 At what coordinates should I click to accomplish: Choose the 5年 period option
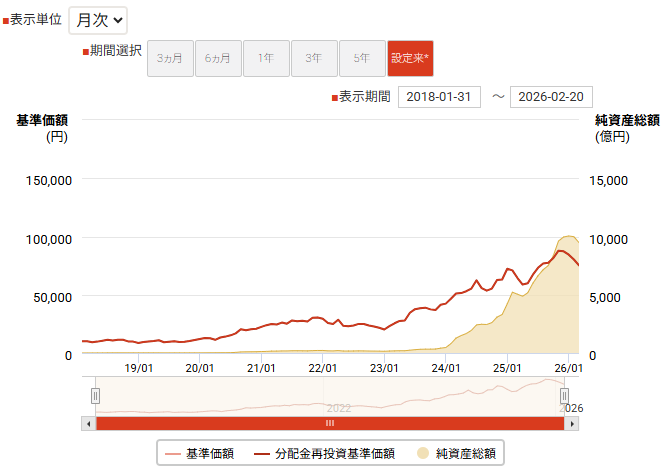[361, 58]
